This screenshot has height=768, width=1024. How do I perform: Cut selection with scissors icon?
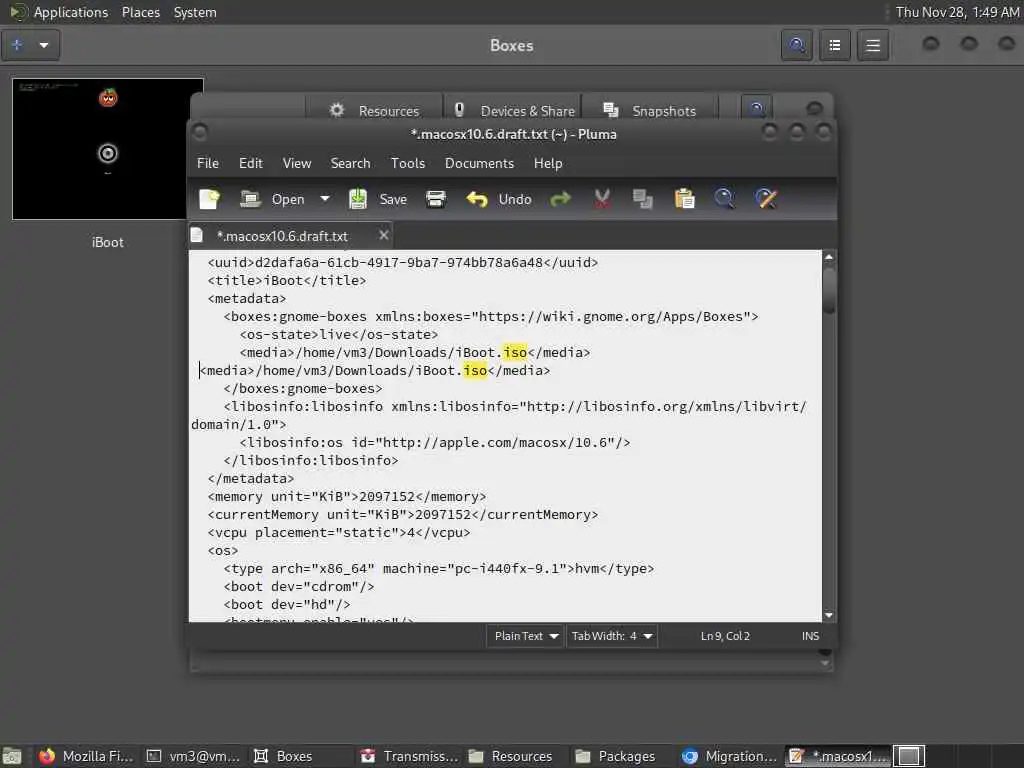pyautogui.click(x=601, y=199)
